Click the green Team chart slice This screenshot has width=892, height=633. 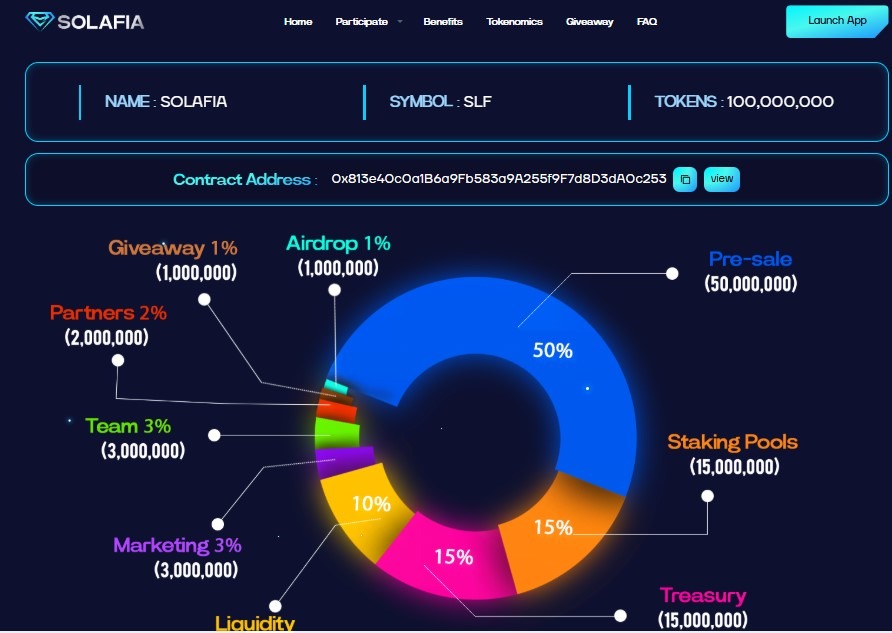336,432
